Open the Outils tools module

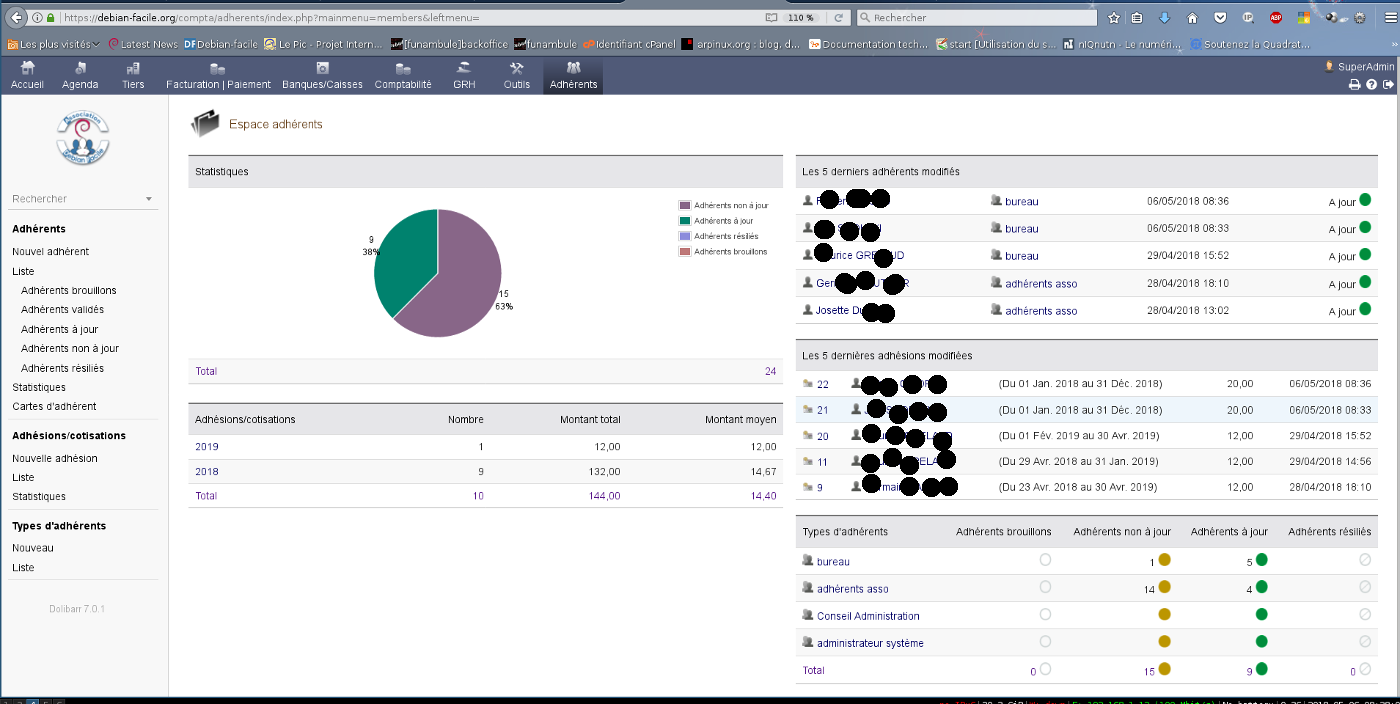click(517, 76)
